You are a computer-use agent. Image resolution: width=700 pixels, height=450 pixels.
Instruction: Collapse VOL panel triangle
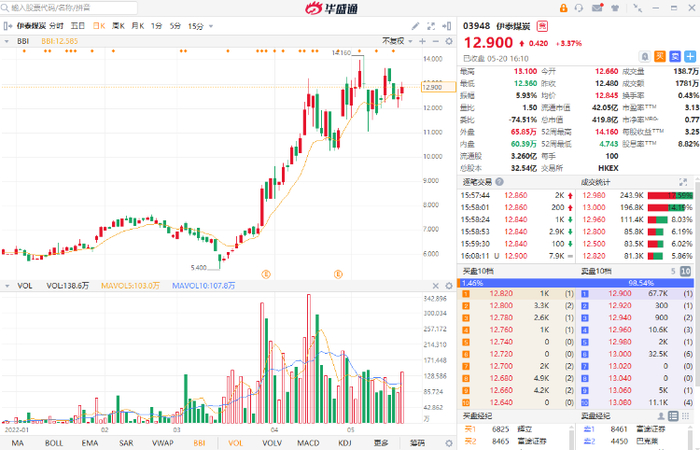tap(7, 286)
